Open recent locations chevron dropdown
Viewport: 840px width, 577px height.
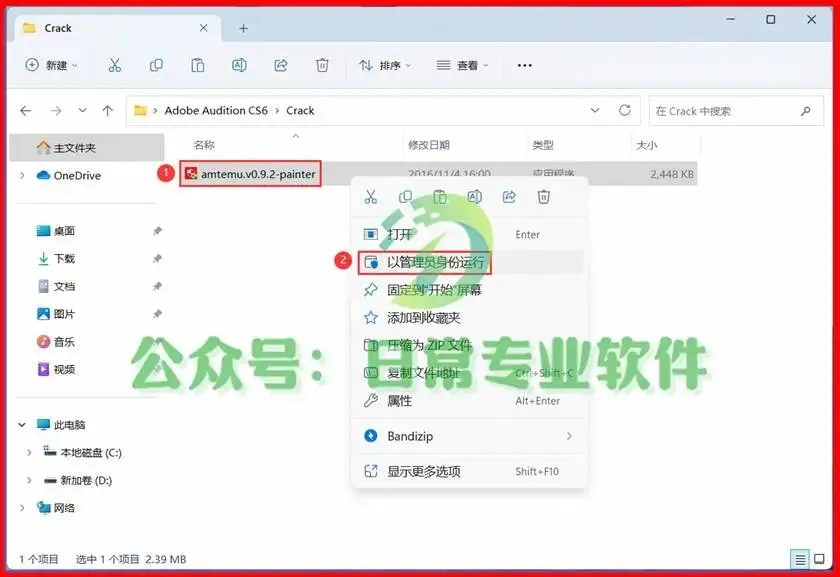82,110
